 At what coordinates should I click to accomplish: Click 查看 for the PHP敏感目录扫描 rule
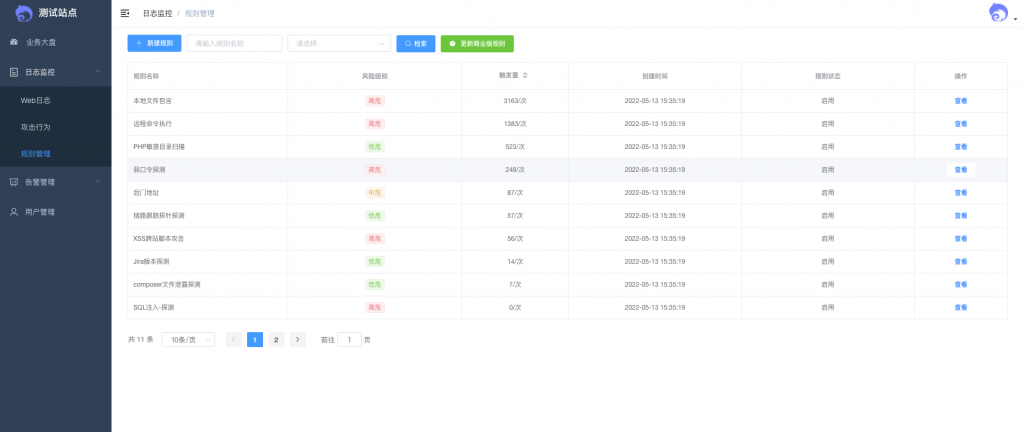(961, 147)
